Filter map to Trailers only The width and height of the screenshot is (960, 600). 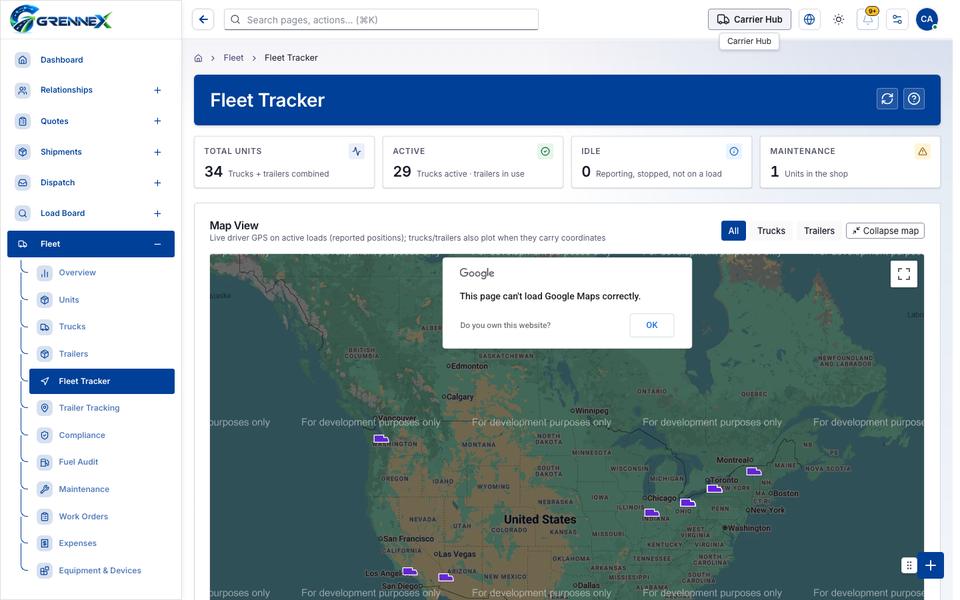point(819,231)
